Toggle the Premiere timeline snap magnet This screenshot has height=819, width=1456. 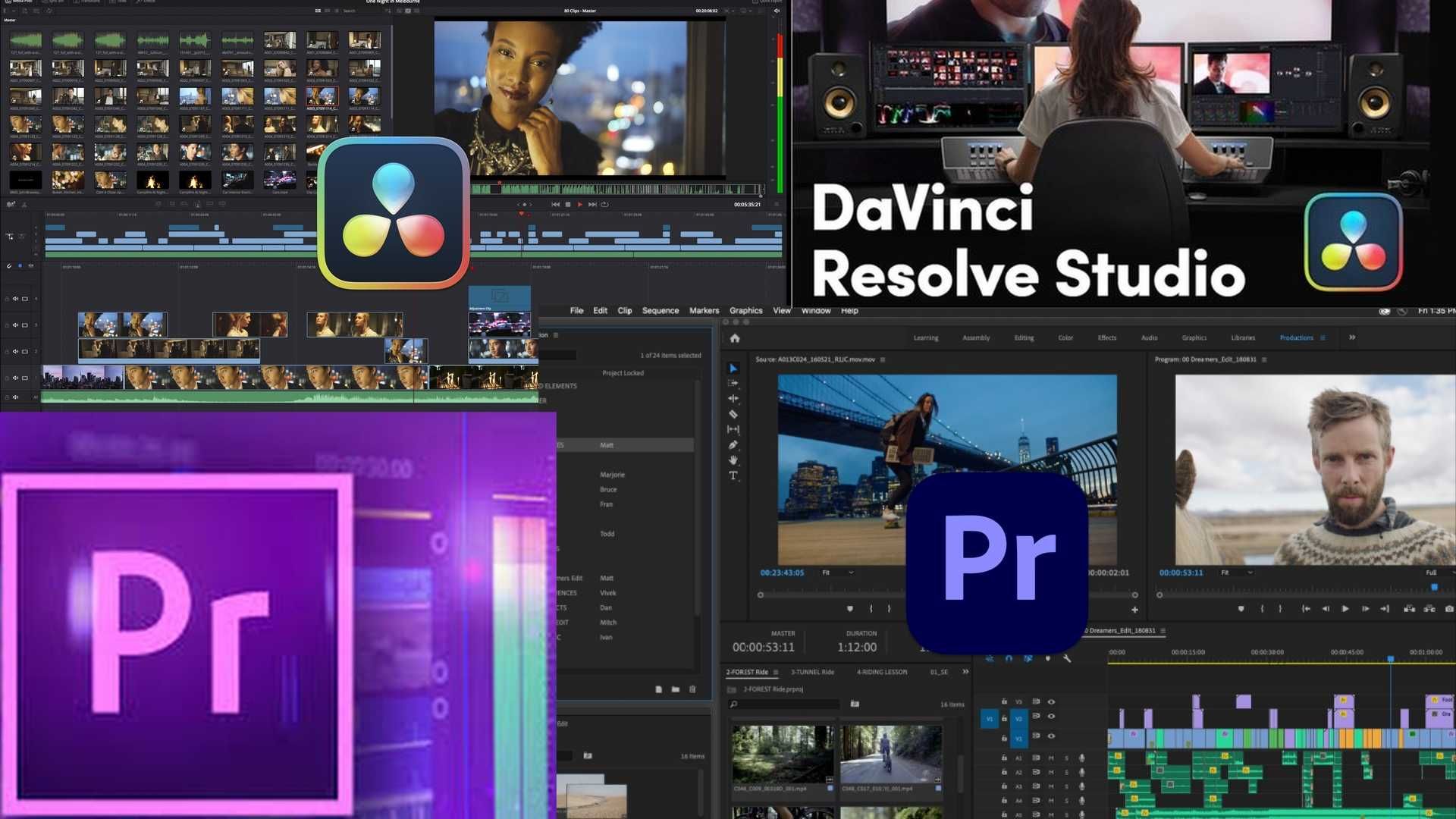click(x=1009, y=658)
